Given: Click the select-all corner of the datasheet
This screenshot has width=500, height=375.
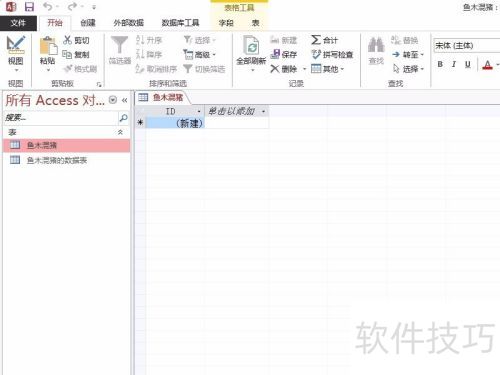Looking at the screenshot, I should coord(140,111).
